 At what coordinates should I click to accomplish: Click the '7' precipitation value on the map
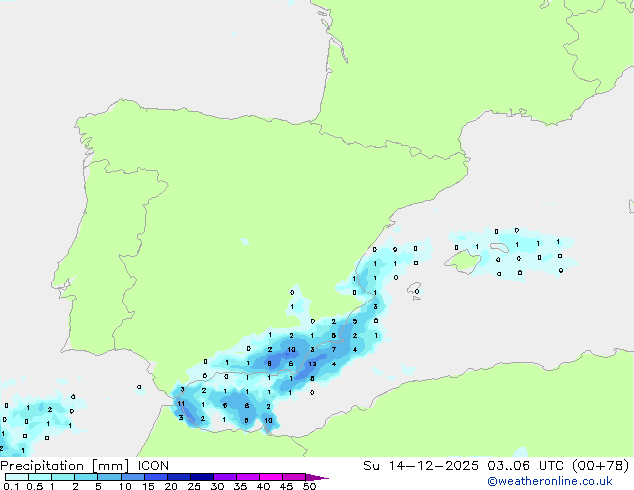coord(334,349)
